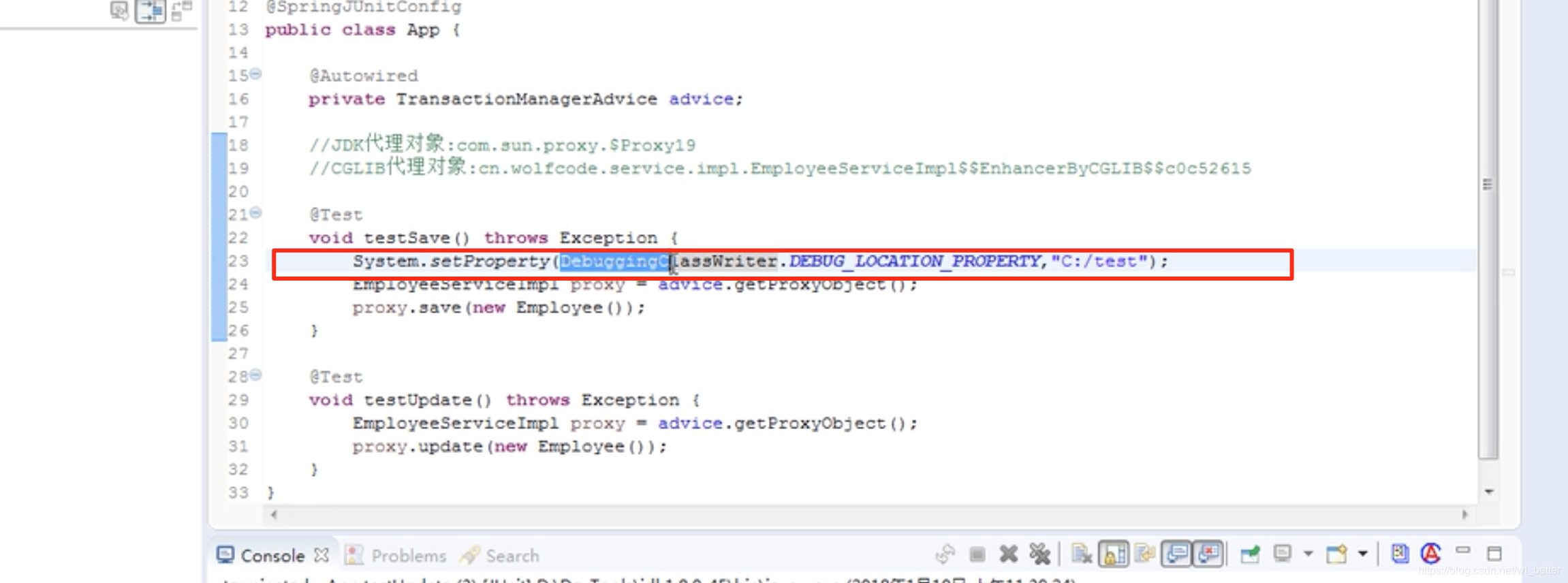Click DEBUG_LOCATION_PROPERTY on line 23
This screenshot has height=583, width=1568.
[x=915, y=262]
